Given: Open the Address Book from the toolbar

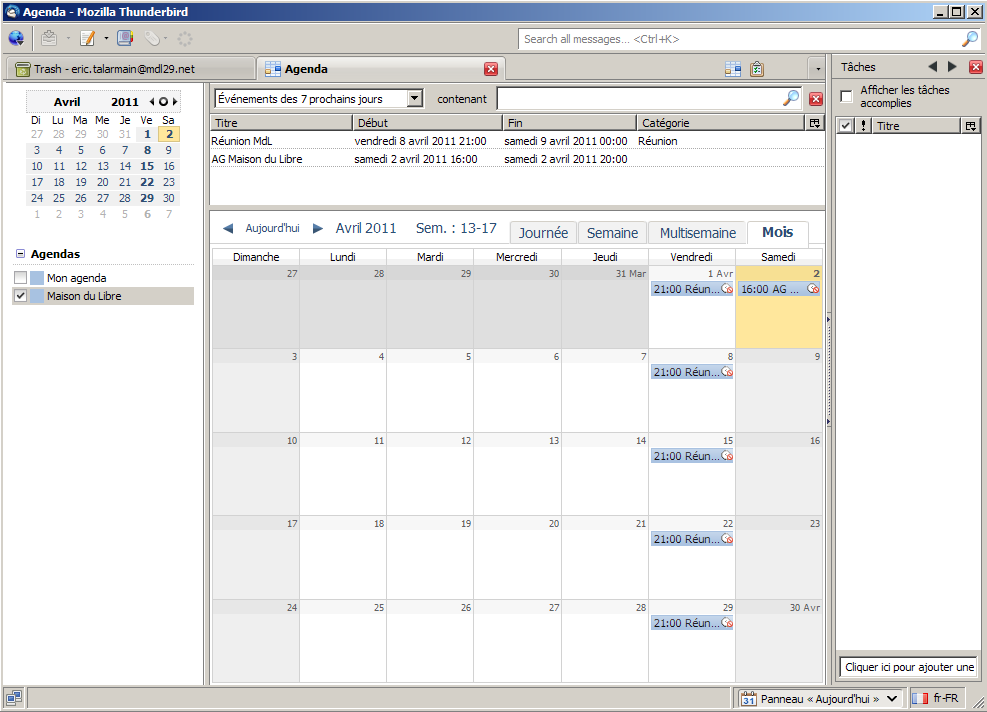Looking at the screenshot, I should coord(125,39).
